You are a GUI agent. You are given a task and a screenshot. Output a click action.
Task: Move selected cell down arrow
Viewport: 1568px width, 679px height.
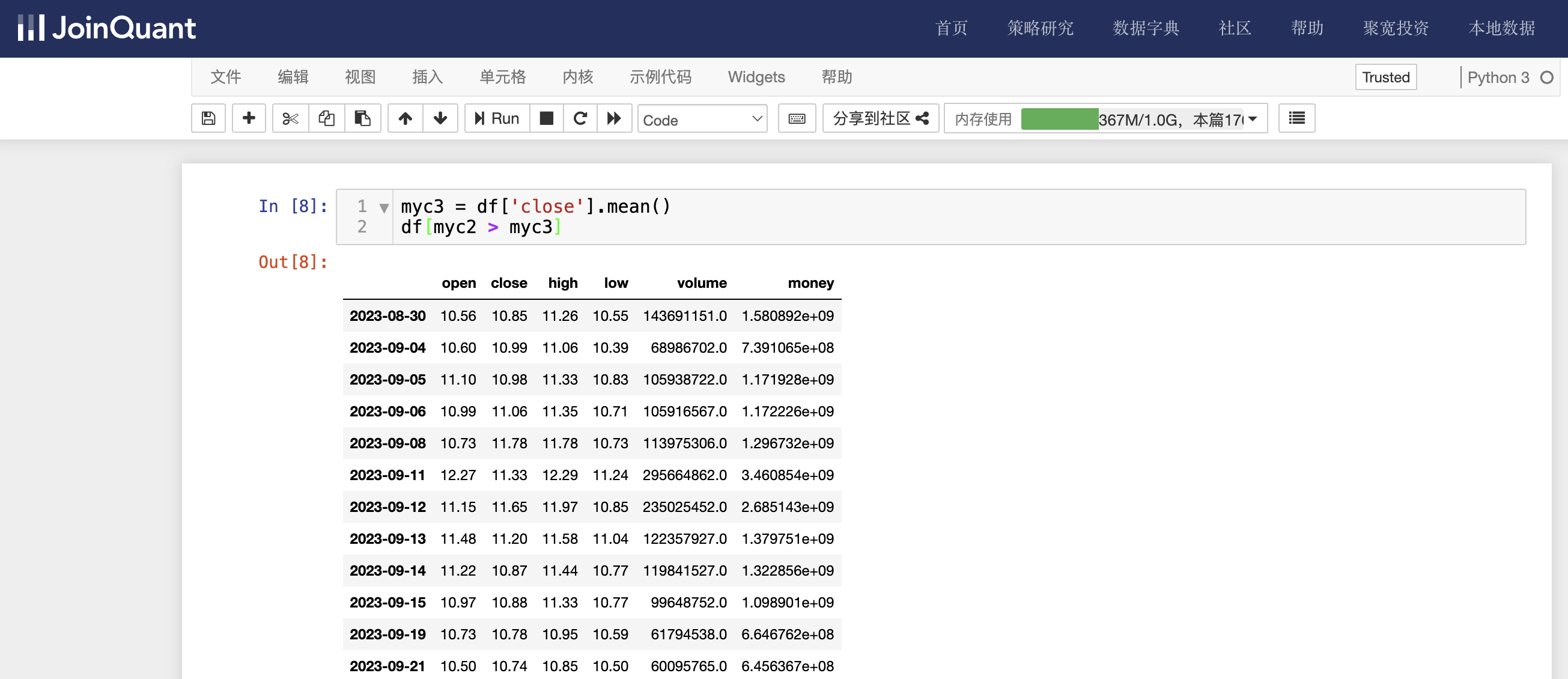pyautogui.click(x=440, y=118)
